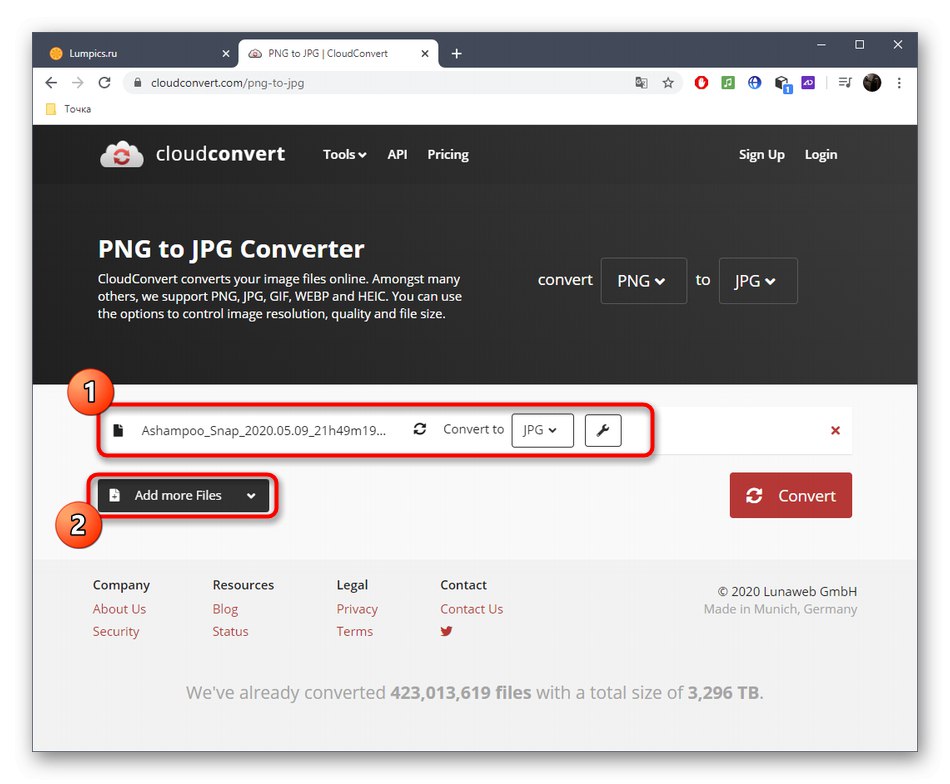Open the media control playlist icon
950x784 pixels.
pyautogui.click(x=845, y=82)
